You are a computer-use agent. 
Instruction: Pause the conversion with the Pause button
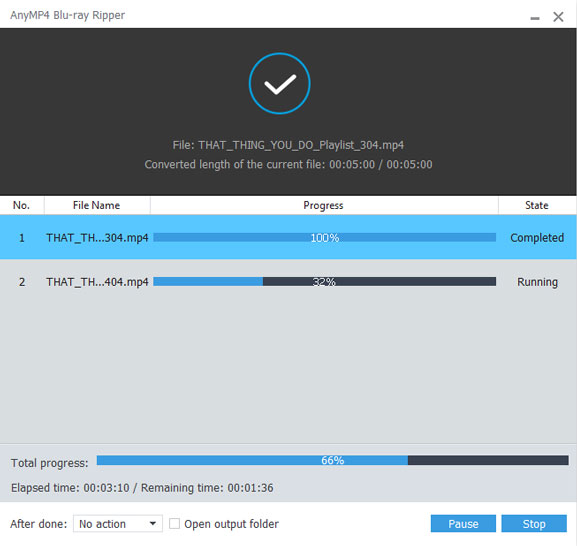[463, 524]
